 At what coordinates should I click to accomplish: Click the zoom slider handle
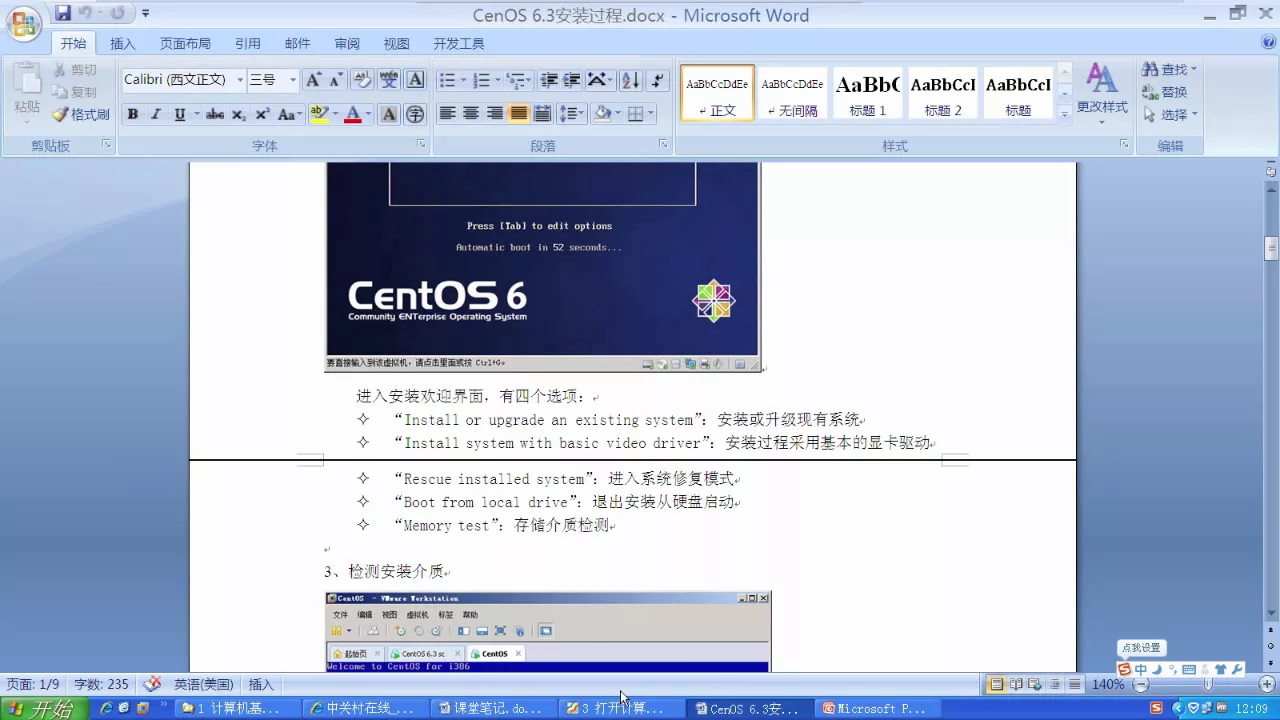tap(1208, 684)
